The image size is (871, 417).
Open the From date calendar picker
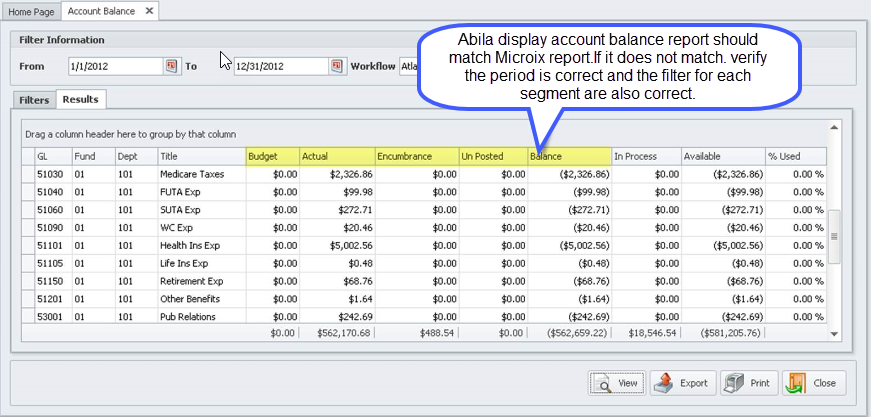(171, 66)
